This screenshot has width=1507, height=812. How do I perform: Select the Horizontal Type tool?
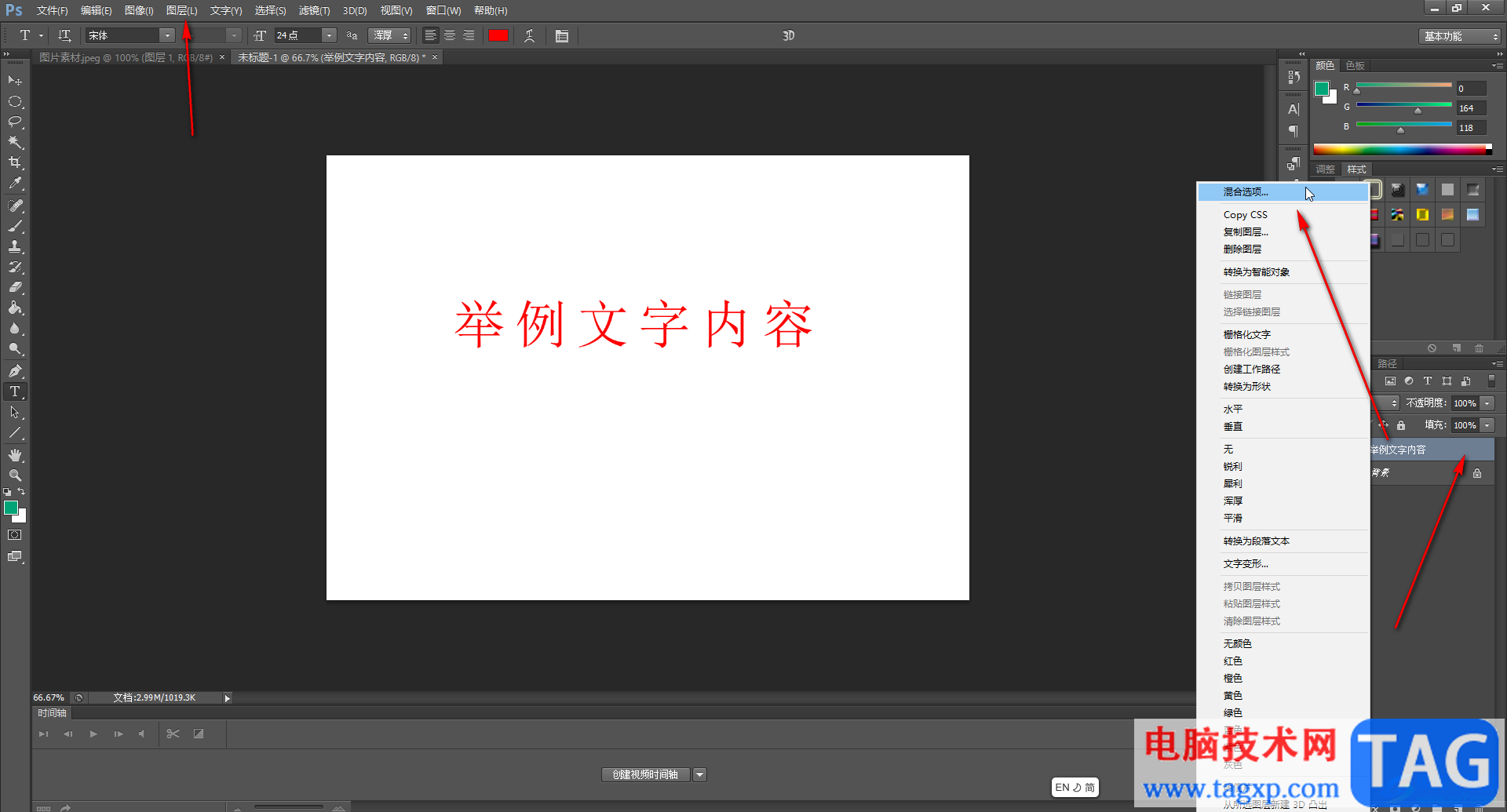pyautogui.click(x=15, y=391)
